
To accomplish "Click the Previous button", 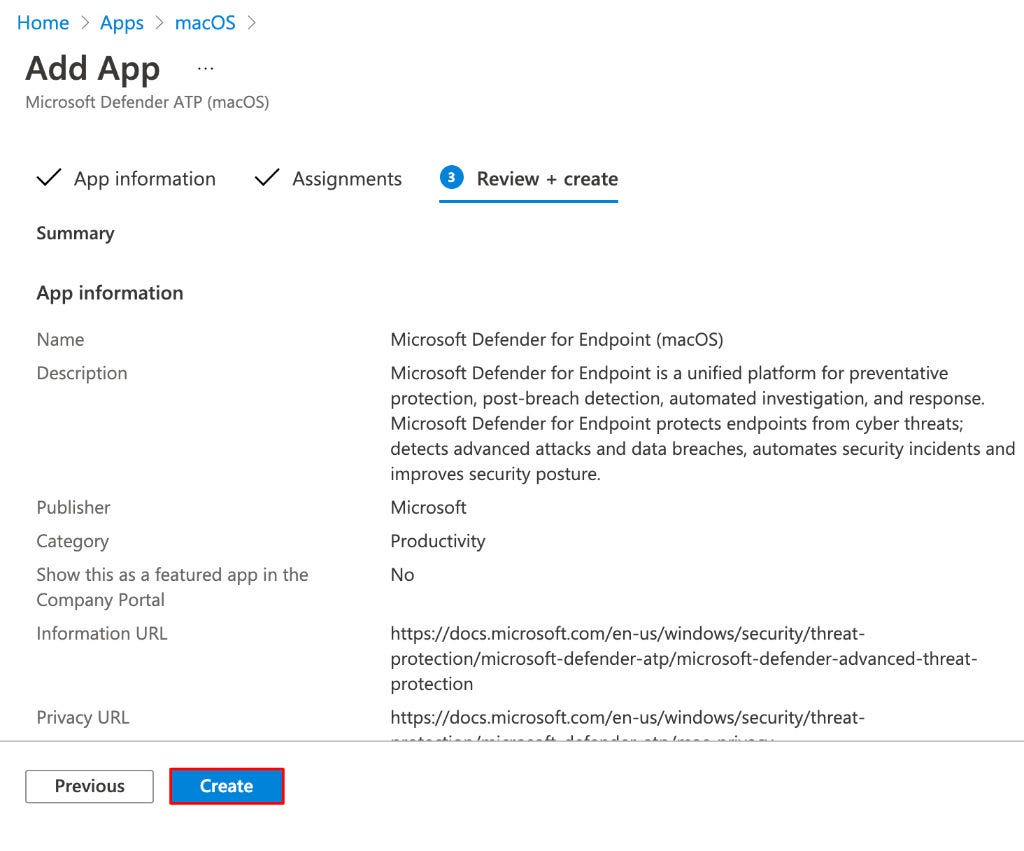I will pyautogui.click(x=89, y=786).
